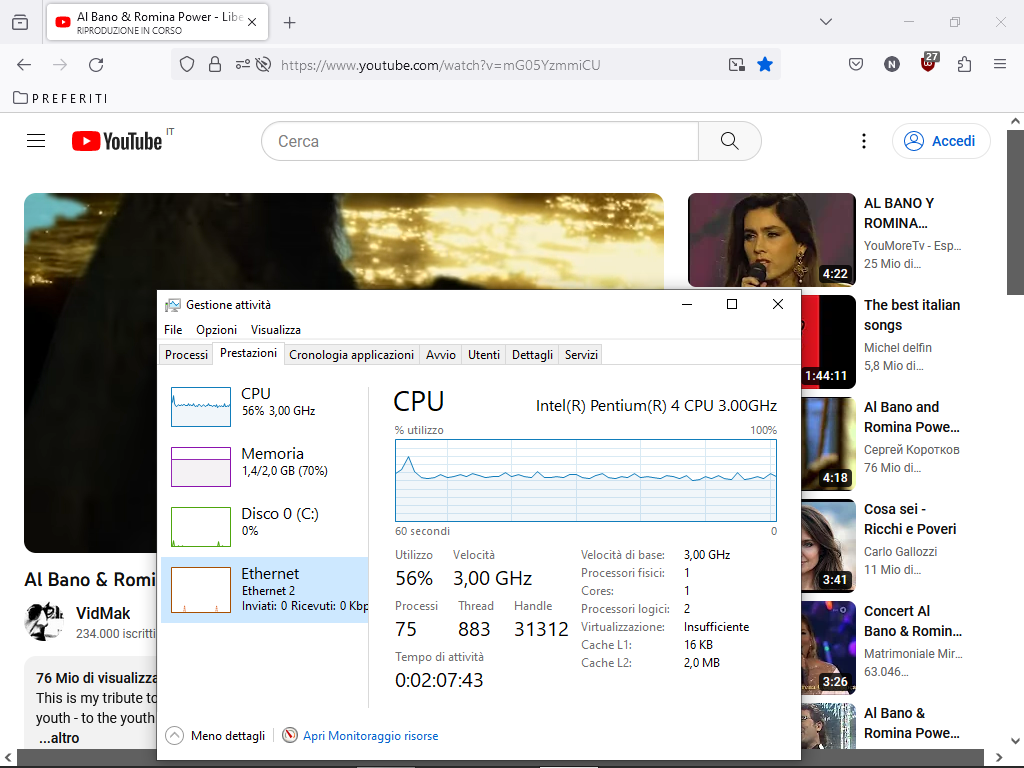The height and width of the screenshot is (768, 1024).
Task: Open AL BANO Y ROMINA video thumbnail
Action: click(x=772, y=240)
